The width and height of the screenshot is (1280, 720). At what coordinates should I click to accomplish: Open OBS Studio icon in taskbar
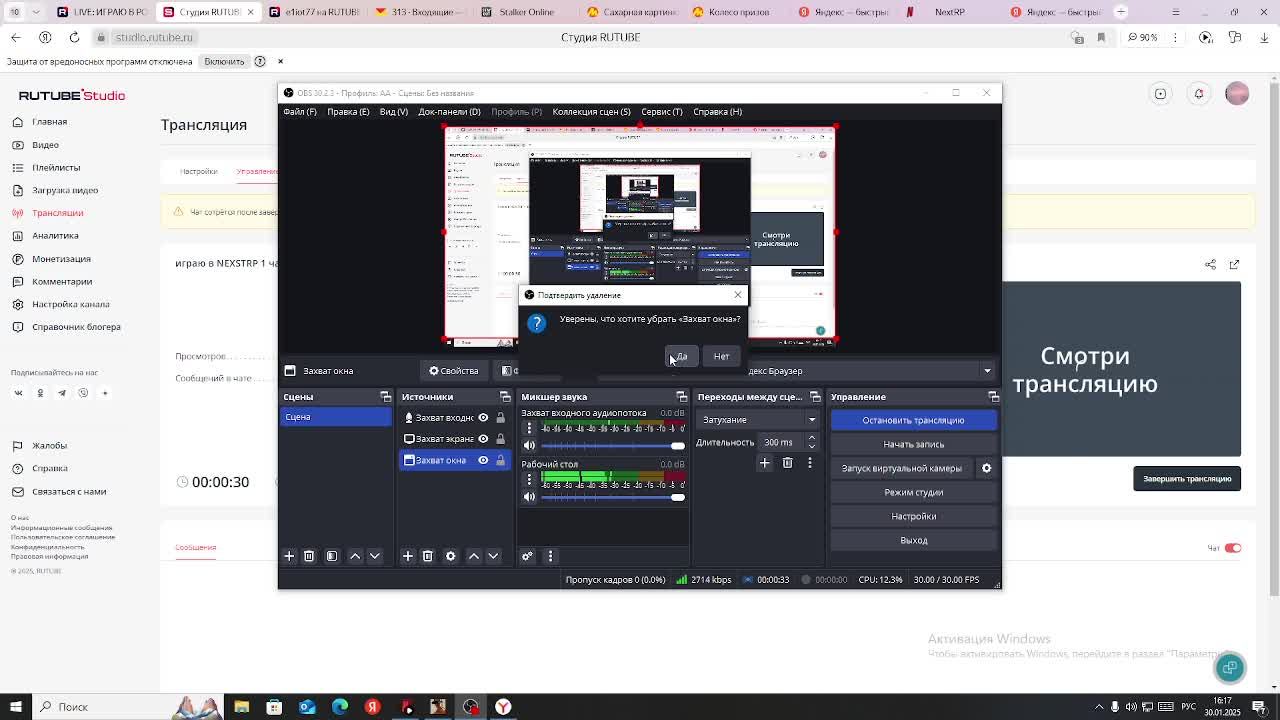coord(471,707)
